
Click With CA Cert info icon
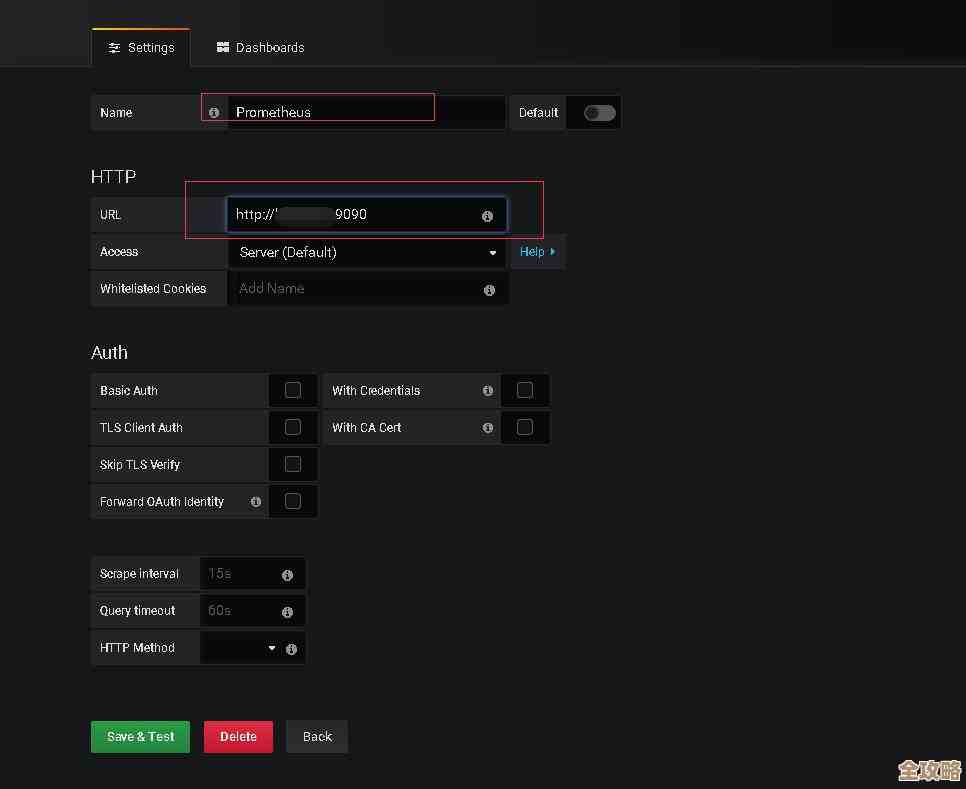[x=488, y=428]
